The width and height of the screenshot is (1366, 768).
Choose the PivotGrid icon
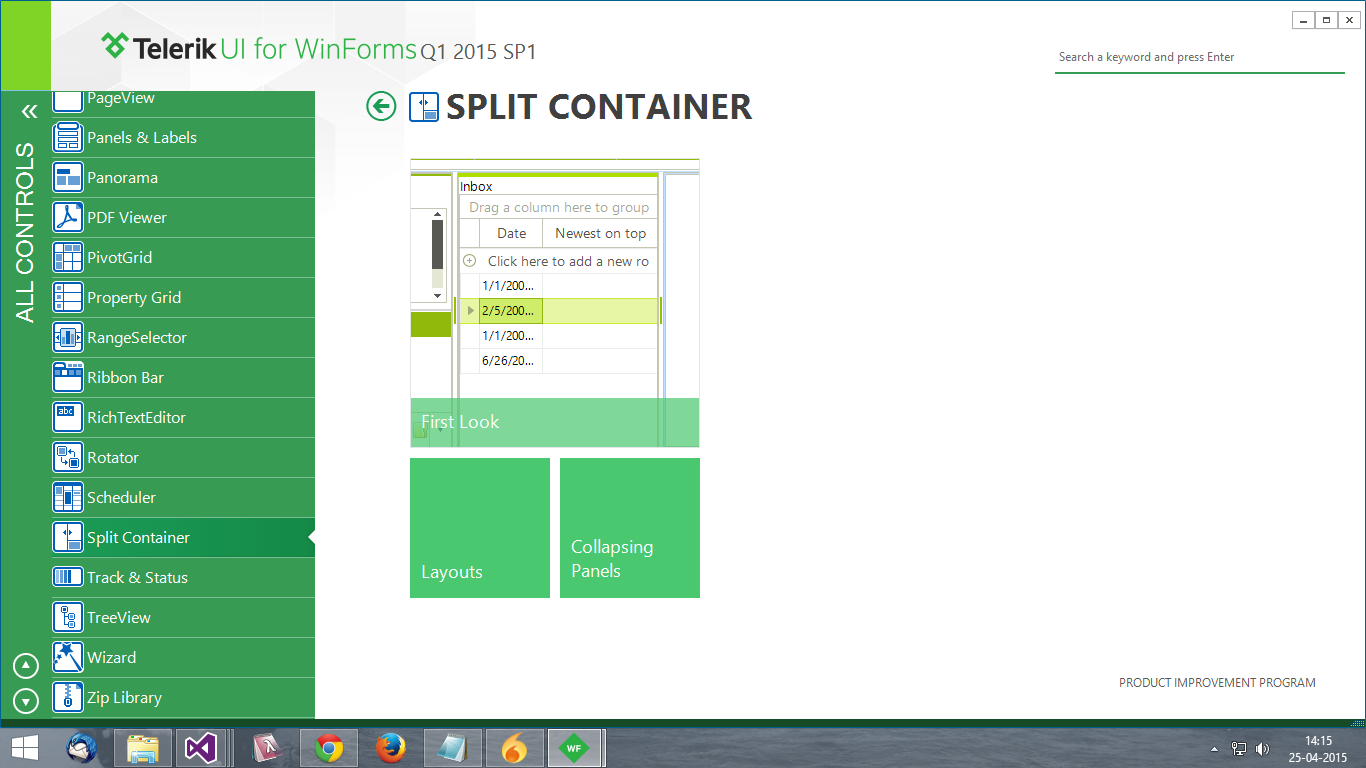click(68, 257)
